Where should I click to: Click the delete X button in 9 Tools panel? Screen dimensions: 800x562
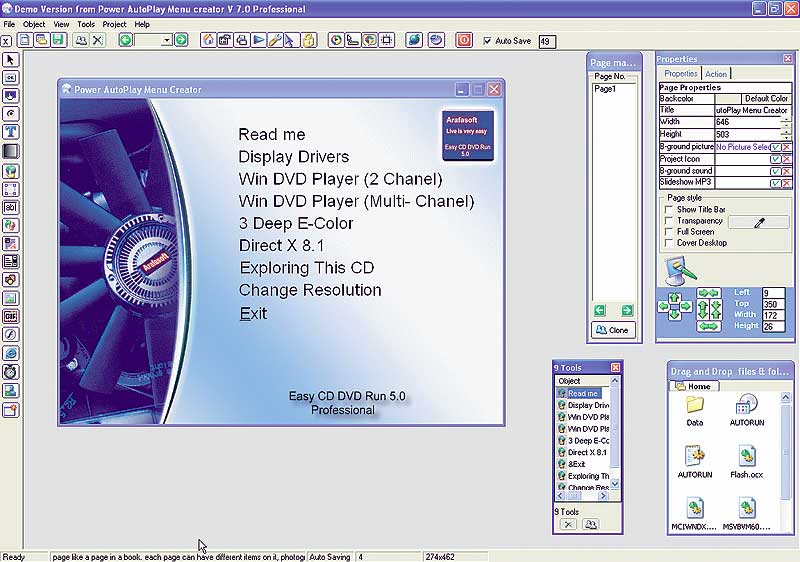tap(568, 524)
